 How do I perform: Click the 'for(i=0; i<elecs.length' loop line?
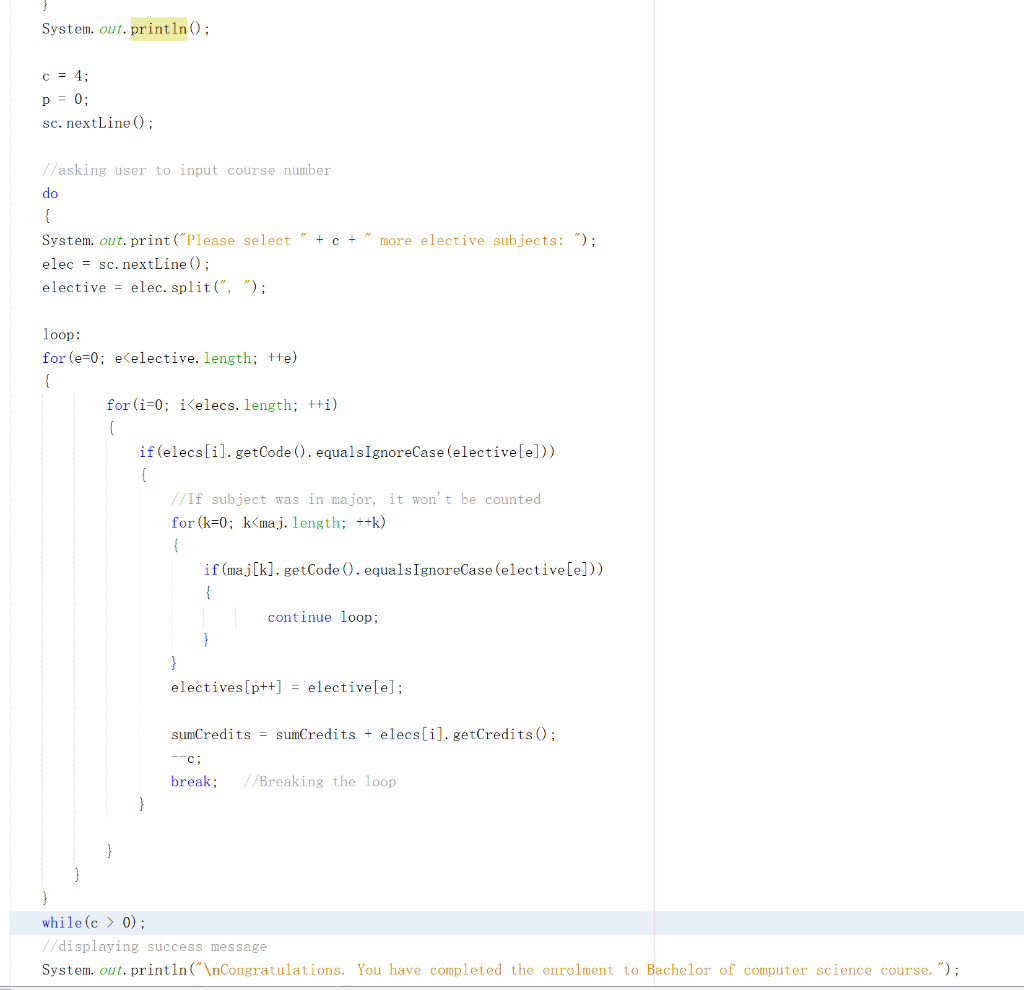click(x=222, y=405)
